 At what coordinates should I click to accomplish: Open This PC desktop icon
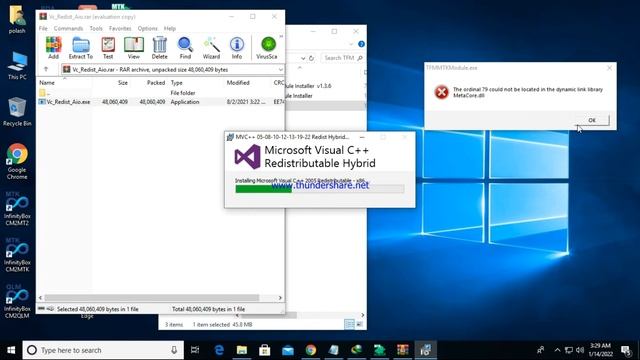(17, 66)
